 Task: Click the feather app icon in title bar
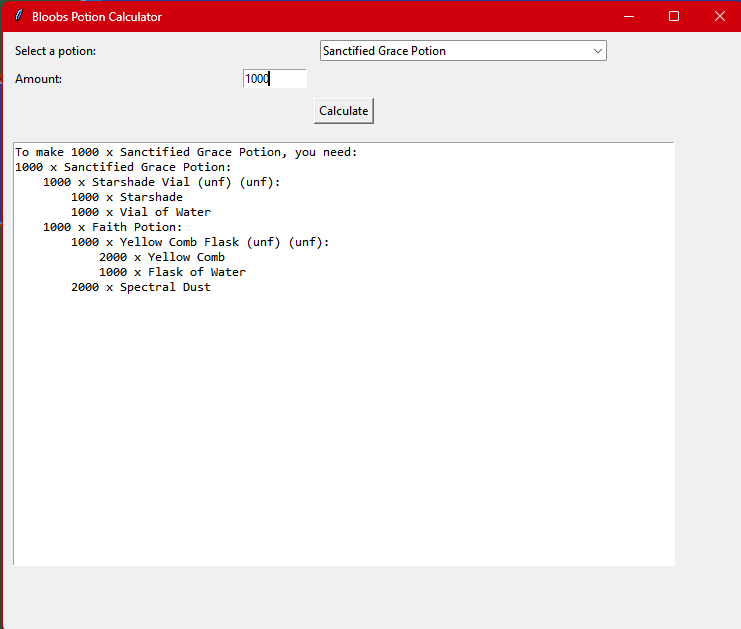coord(18,17)
